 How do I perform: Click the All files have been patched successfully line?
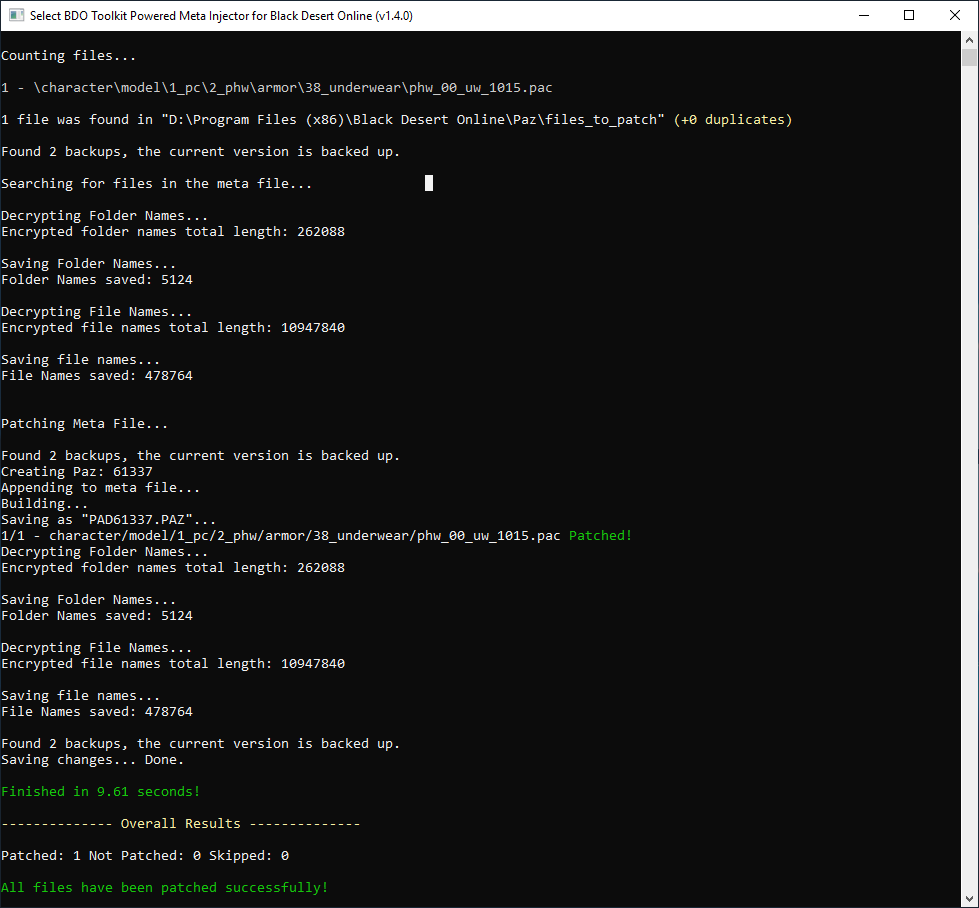pos(164,887)
